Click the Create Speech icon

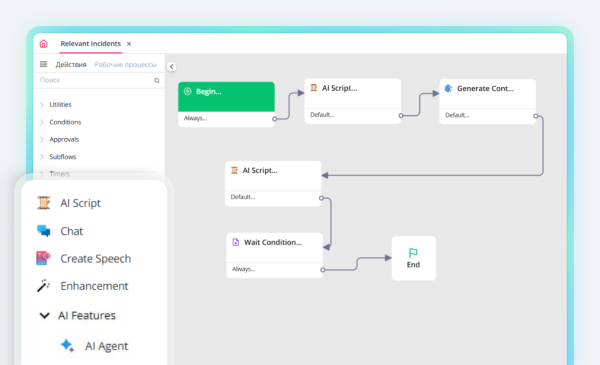[43, 258]
